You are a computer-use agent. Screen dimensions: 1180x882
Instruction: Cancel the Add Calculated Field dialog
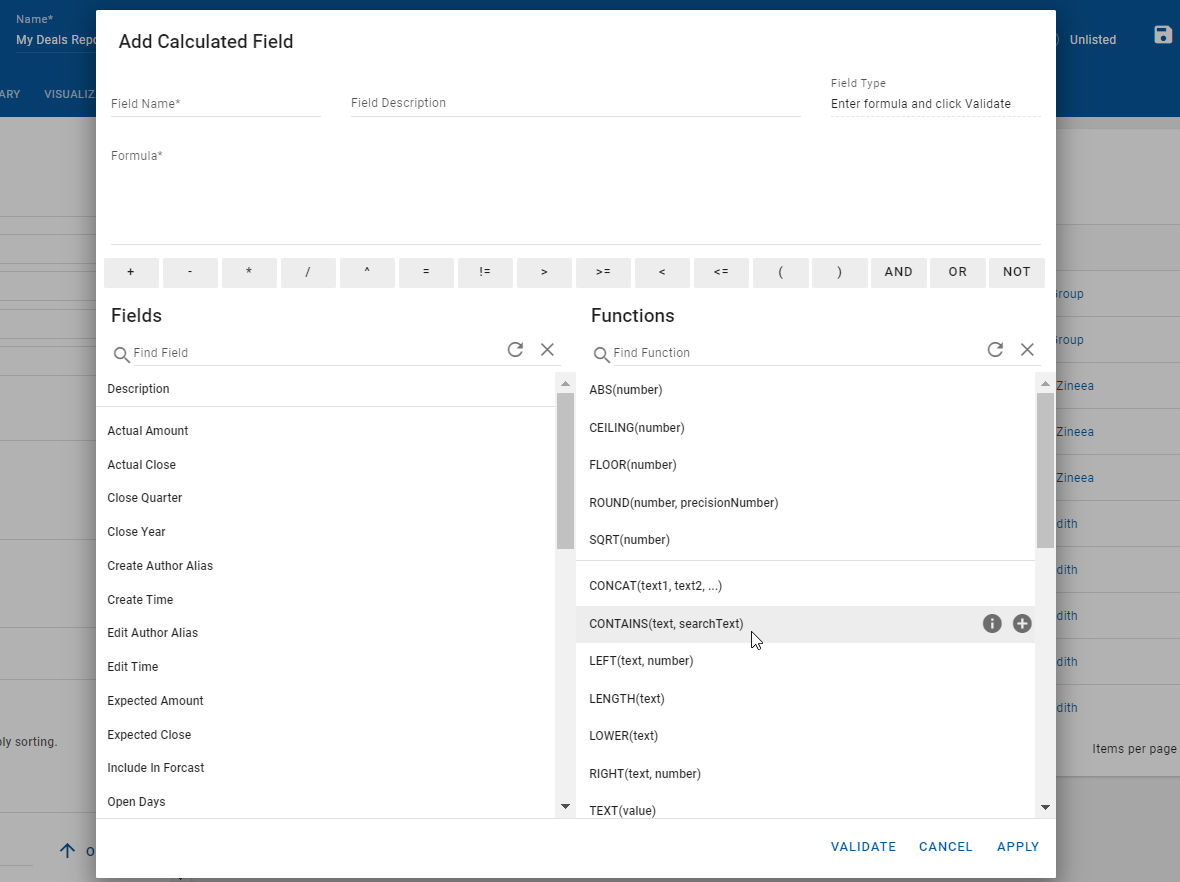(x=945, y=847)
